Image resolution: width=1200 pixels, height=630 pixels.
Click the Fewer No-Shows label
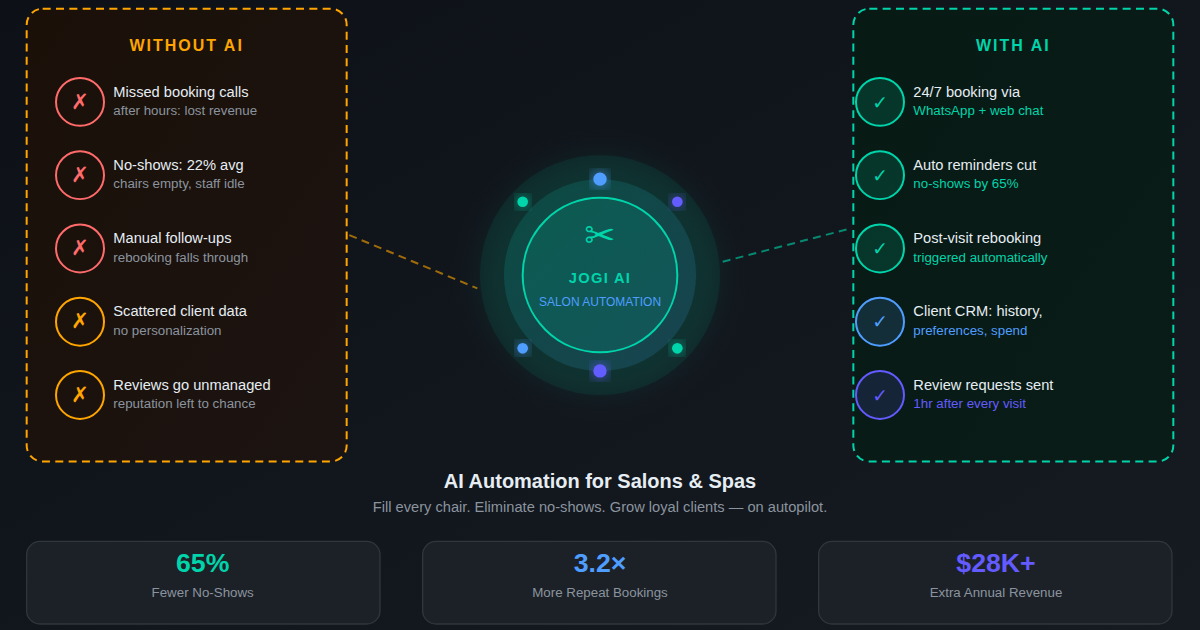point(203,593)
